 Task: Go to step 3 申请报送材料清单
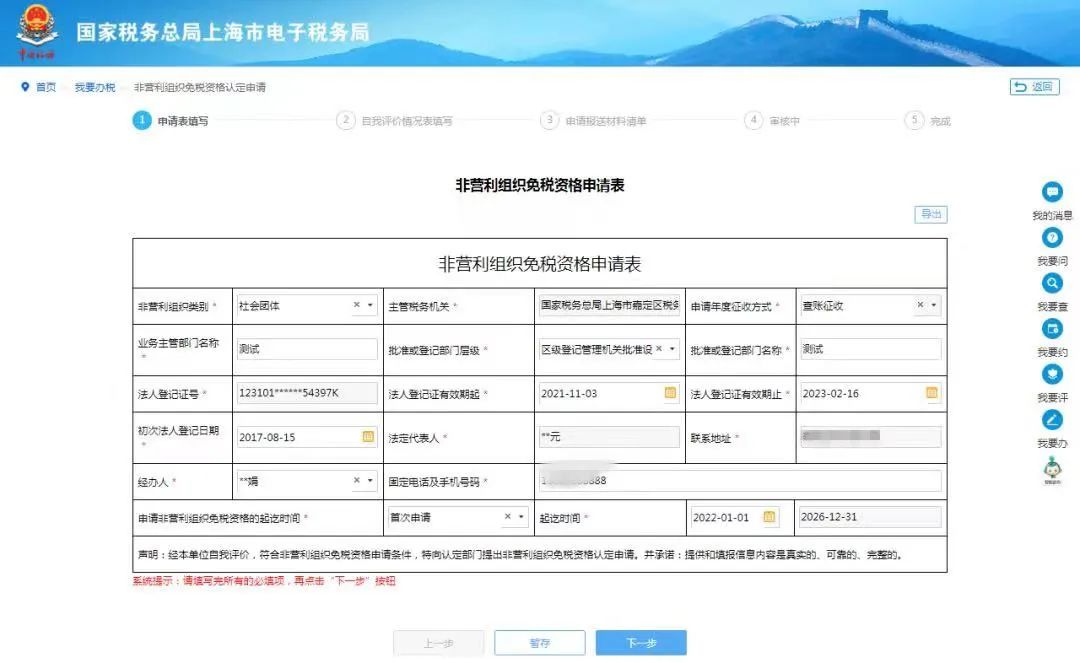(594, 120)
